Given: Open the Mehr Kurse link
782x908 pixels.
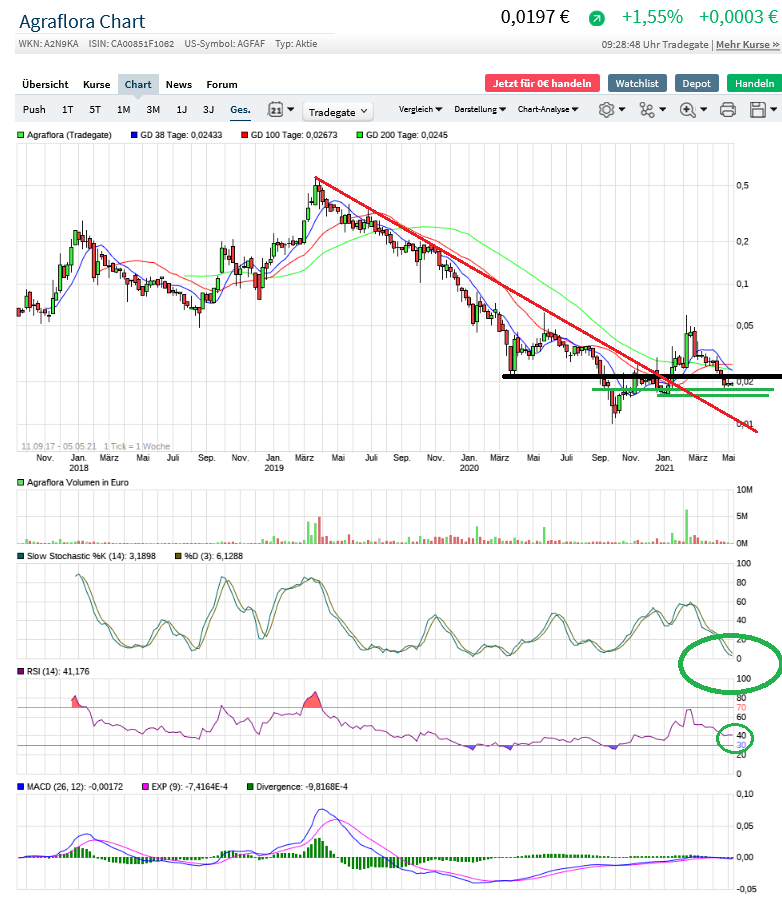Looking at the screenshot, I should (747, 45).
